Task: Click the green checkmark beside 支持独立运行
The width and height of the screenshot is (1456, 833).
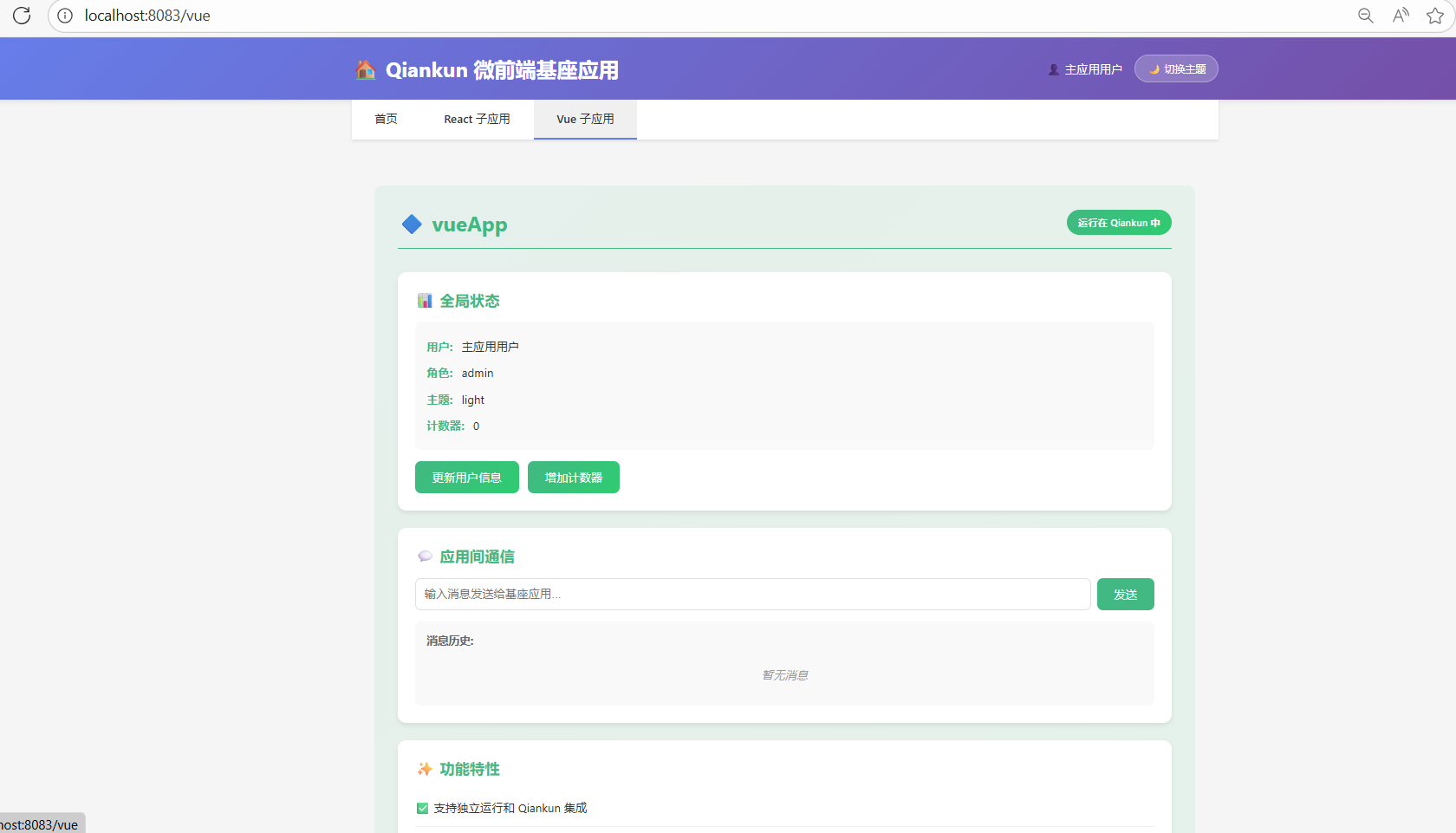Action: point(422,808)
